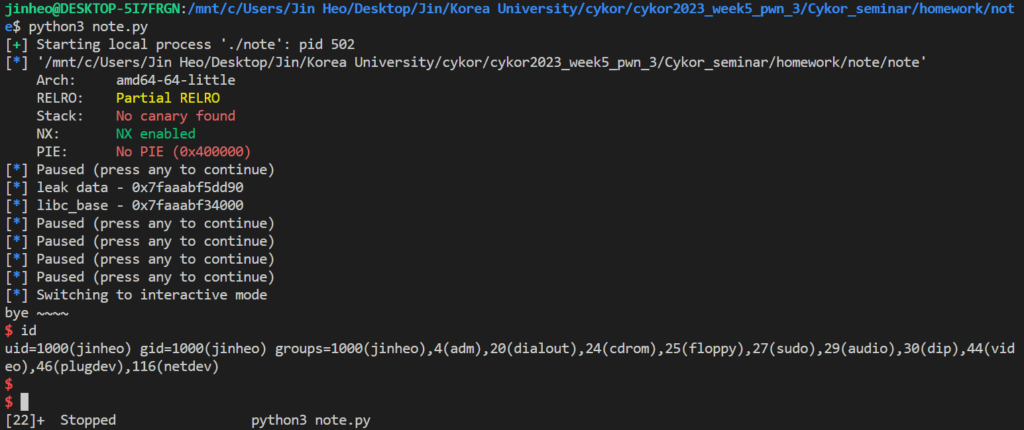Viewport: 1024px width, 430px height.
Task: Click the 'id' command after the red prompt
Action: [28, 330]
